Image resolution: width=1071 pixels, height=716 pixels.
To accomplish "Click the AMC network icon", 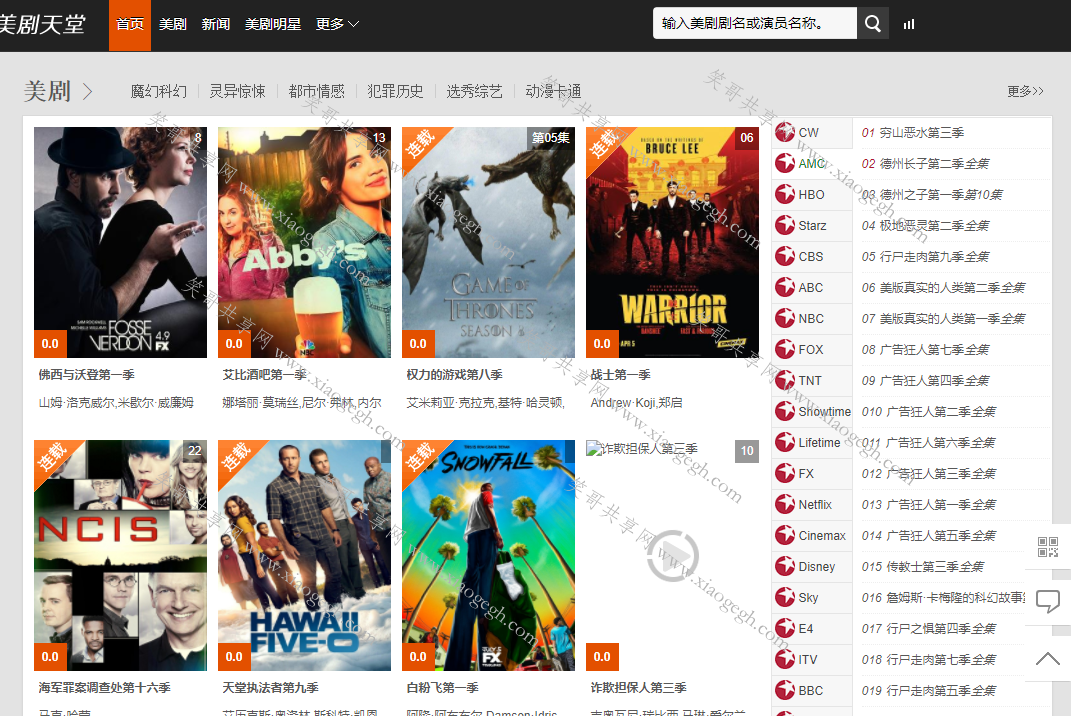I will [785, 163].
